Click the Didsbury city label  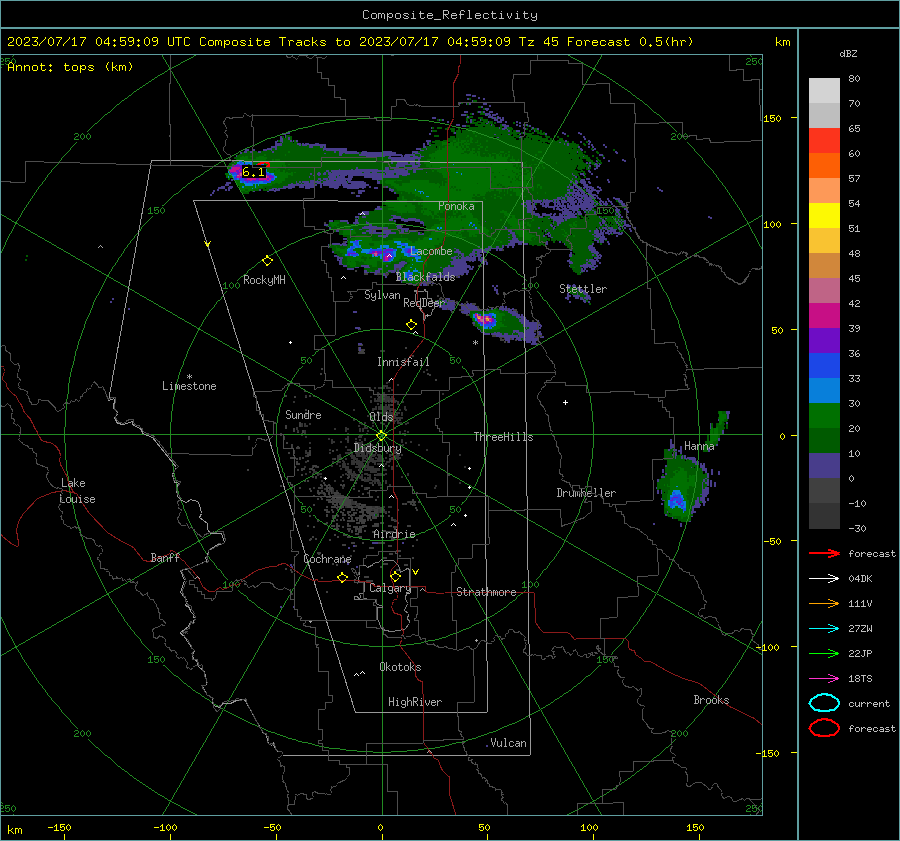[x=377, y=448]
